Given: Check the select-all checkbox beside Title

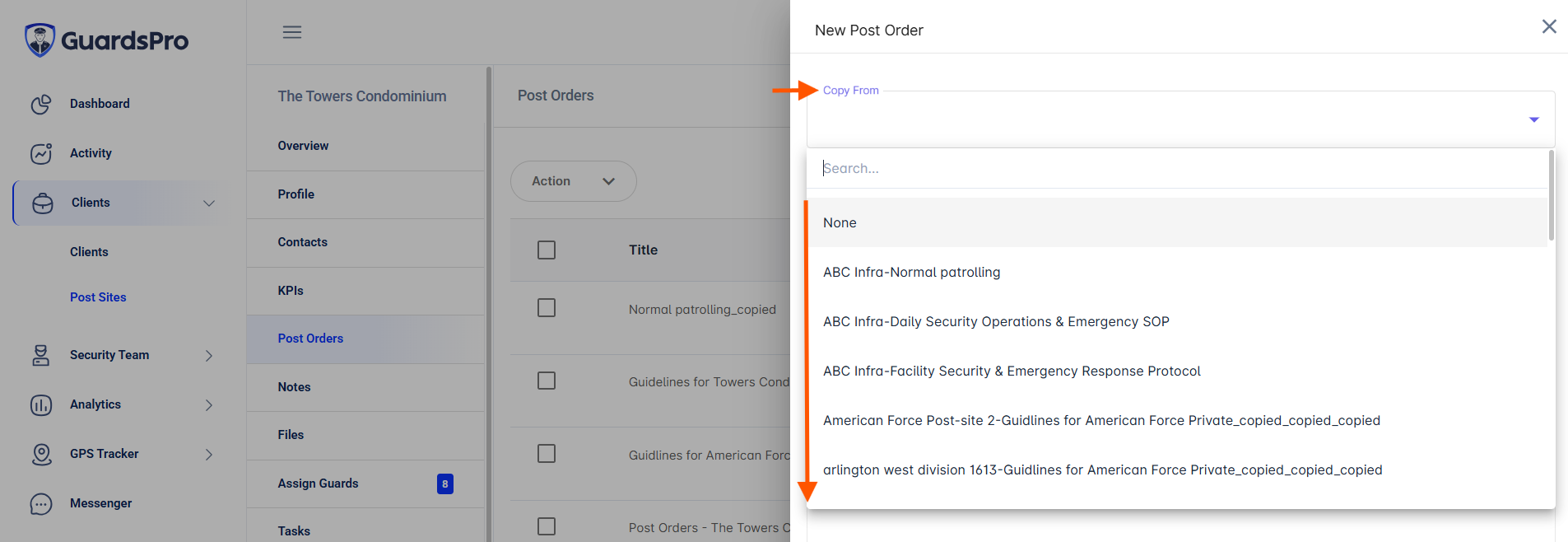Looking at the screenshot, I should point(547,250).
